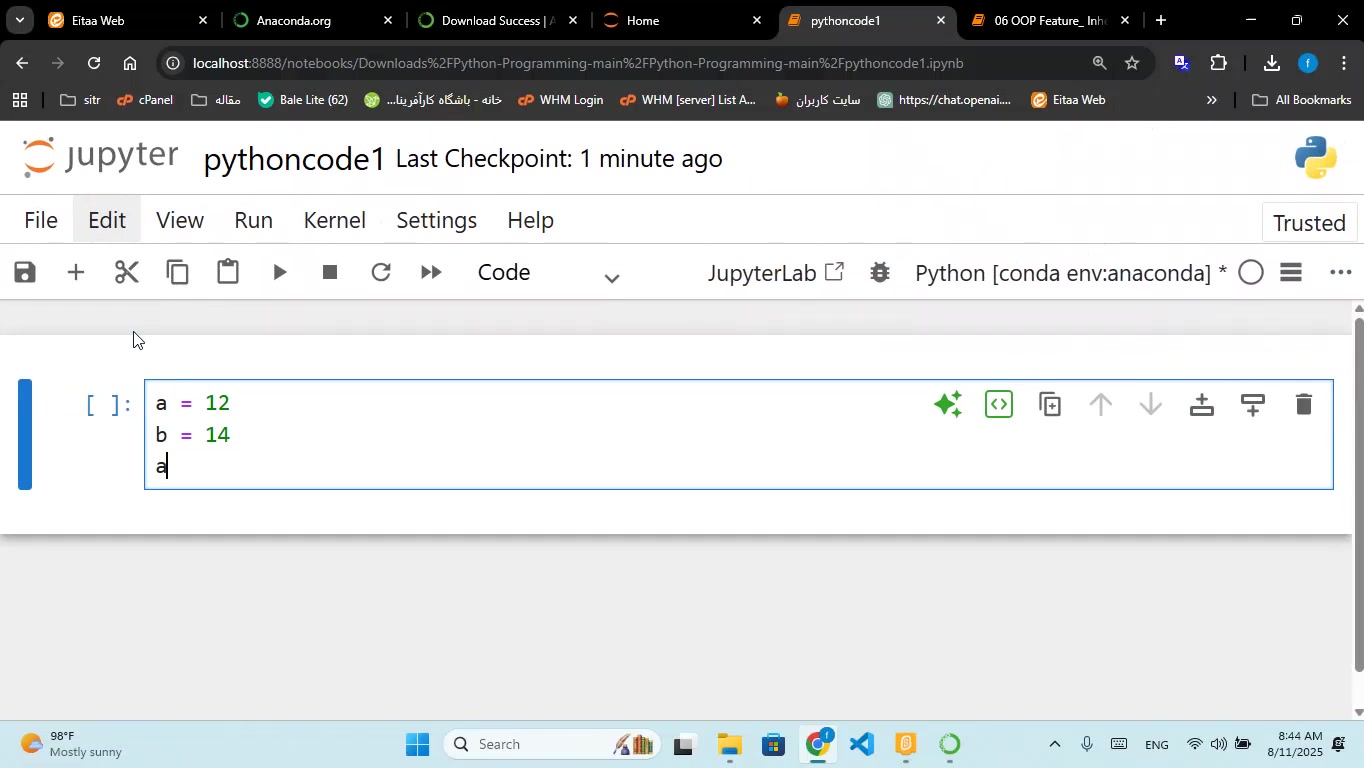This screenshot has width=1364, height=768.
Task: Switch to the Download Success tab
Action: (x=497, y=20)
